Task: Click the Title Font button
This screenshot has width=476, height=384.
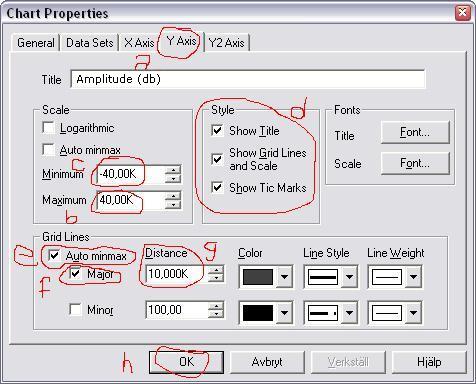Action: [415, 132]
